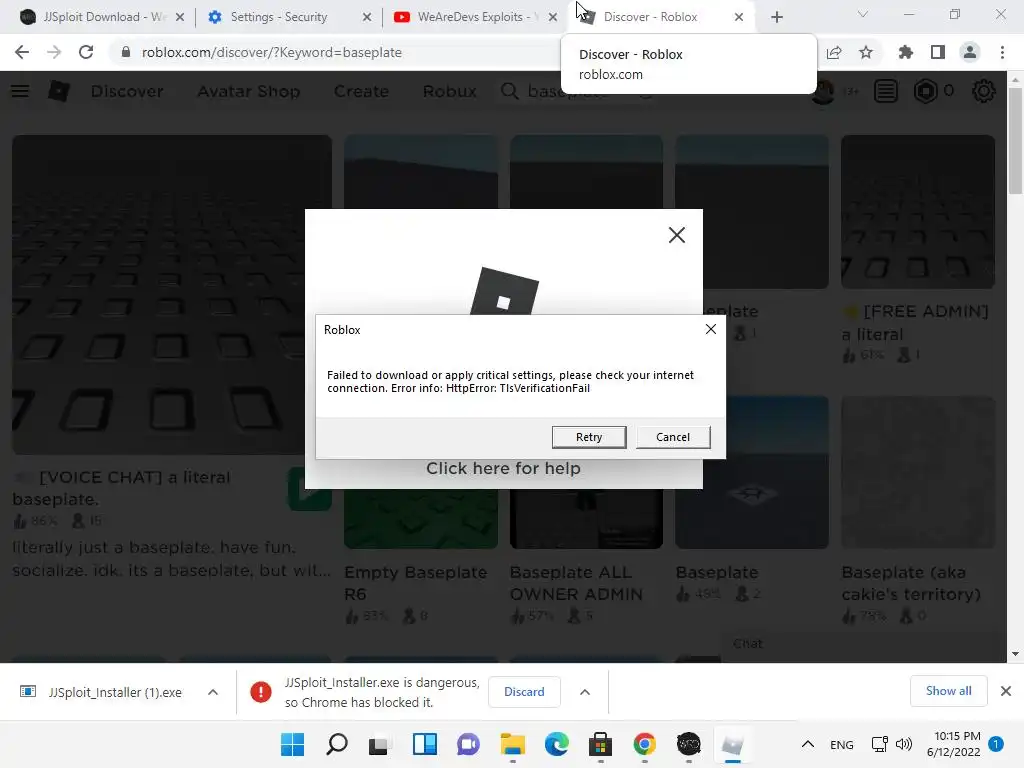The height and width of the screenshot is (768, 1024).
Task: Close the Roblox error dialog with X
Action: click(x=711, y=329)
